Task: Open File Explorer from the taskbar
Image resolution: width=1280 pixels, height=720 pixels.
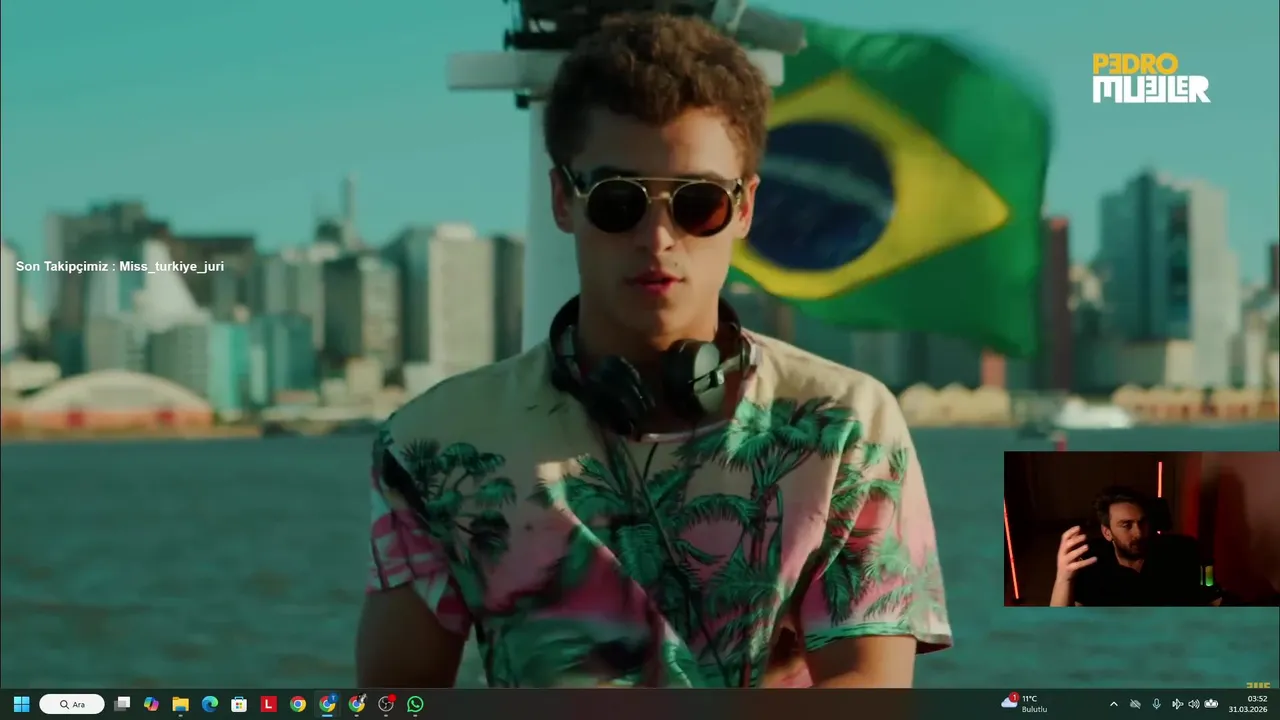Action: tap(180, 704)
